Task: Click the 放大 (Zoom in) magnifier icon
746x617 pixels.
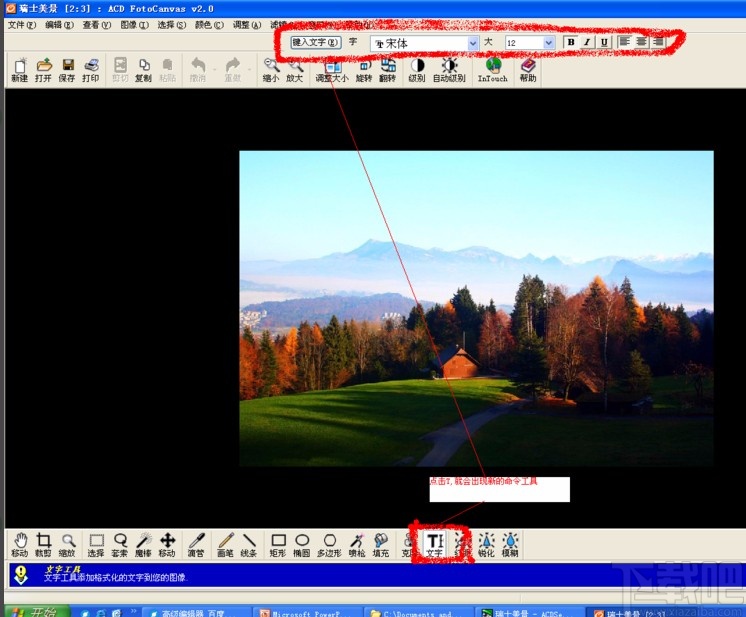Action: point(294,70)
